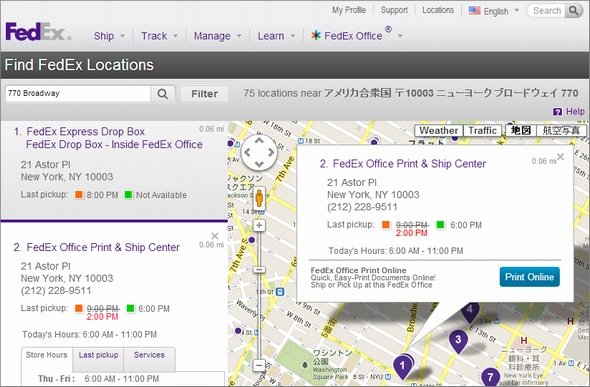
Task: Select map marker number 7
Action: click(x=490, y=377)
